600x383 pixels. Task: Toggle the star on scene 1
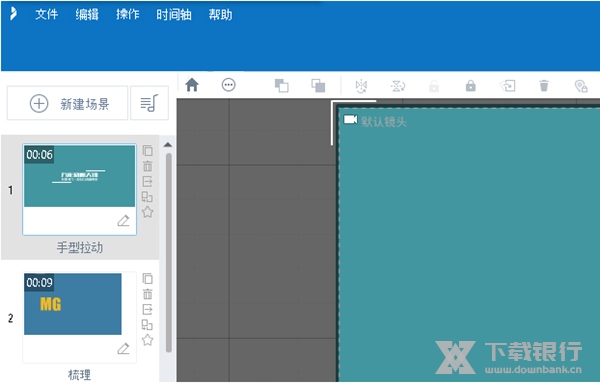pos(147,212)
